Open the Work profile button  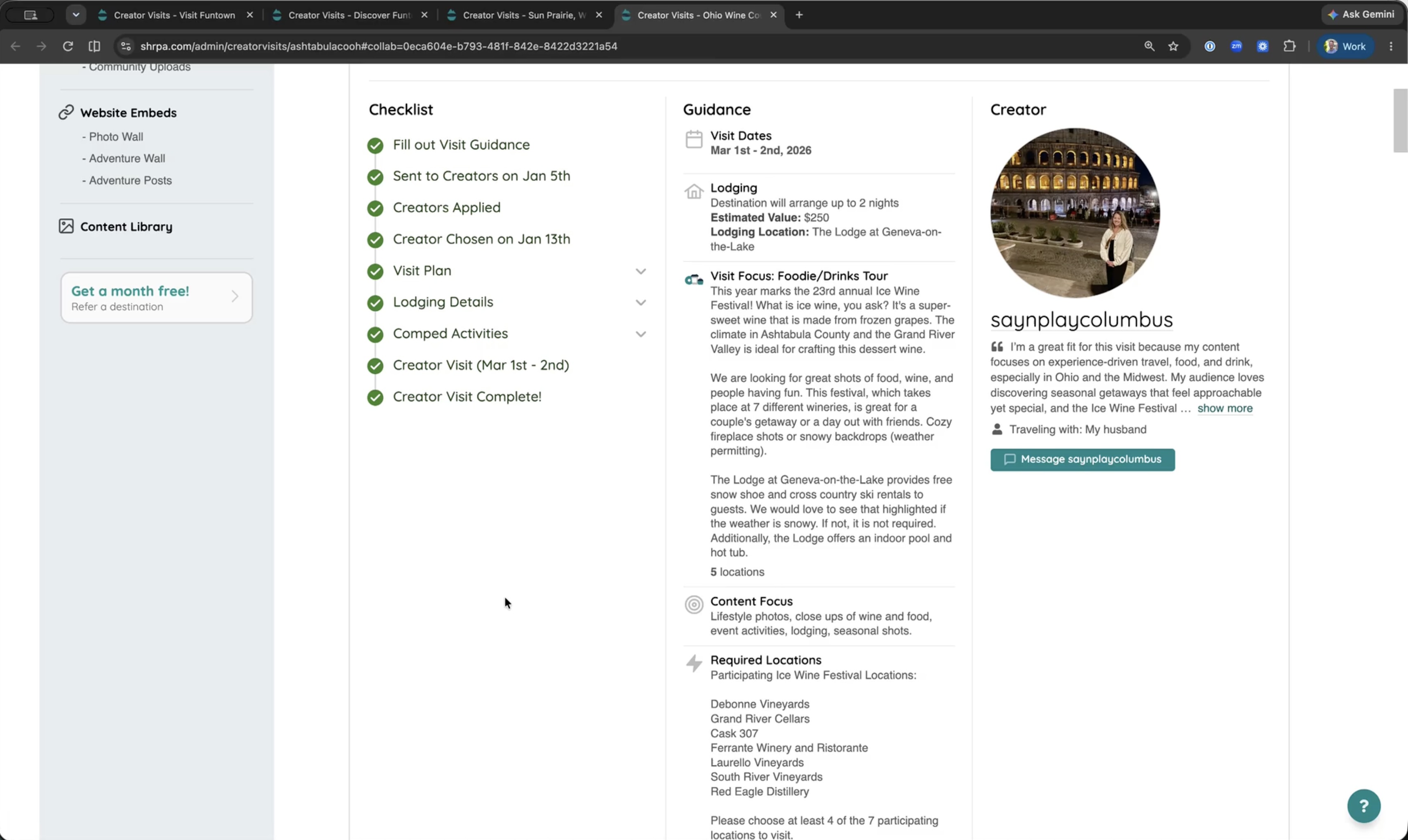[x=1345, y=47]
